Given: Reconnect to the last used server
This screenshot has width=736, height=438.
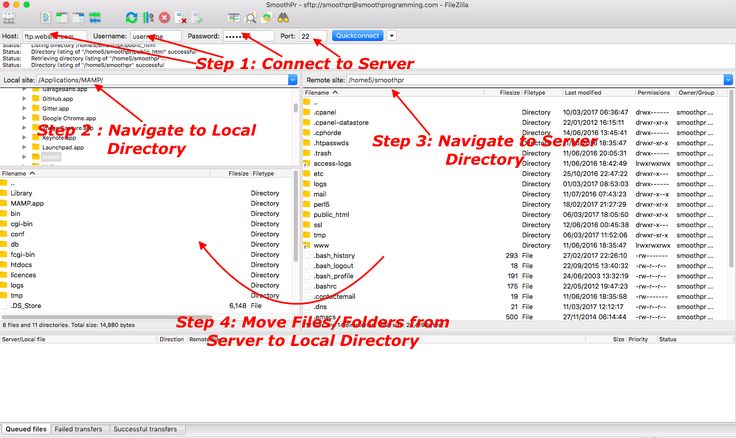Looking at the screenshot, I should click(197, 18).
